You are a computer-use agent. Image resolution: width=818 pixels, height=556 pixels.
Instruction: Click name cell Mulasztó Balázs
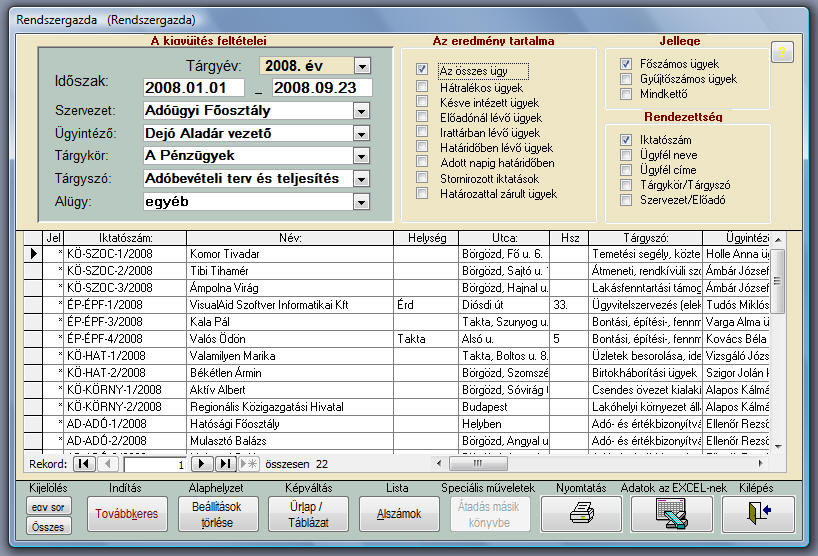290,441
